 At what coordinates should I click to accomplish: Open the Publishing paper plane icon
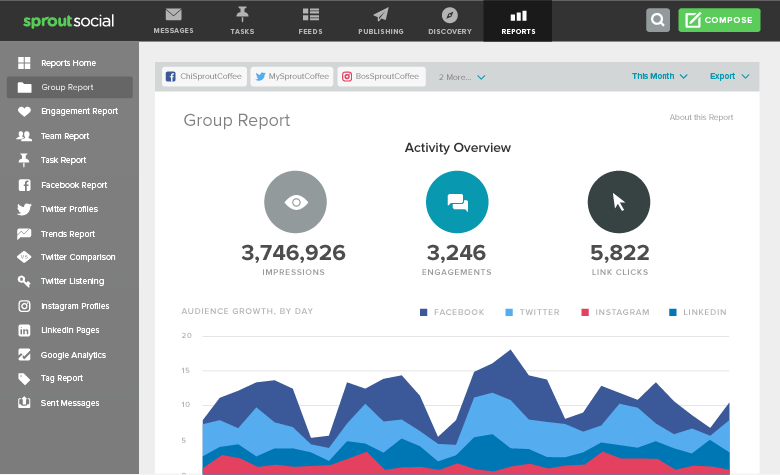coord(380,15)
